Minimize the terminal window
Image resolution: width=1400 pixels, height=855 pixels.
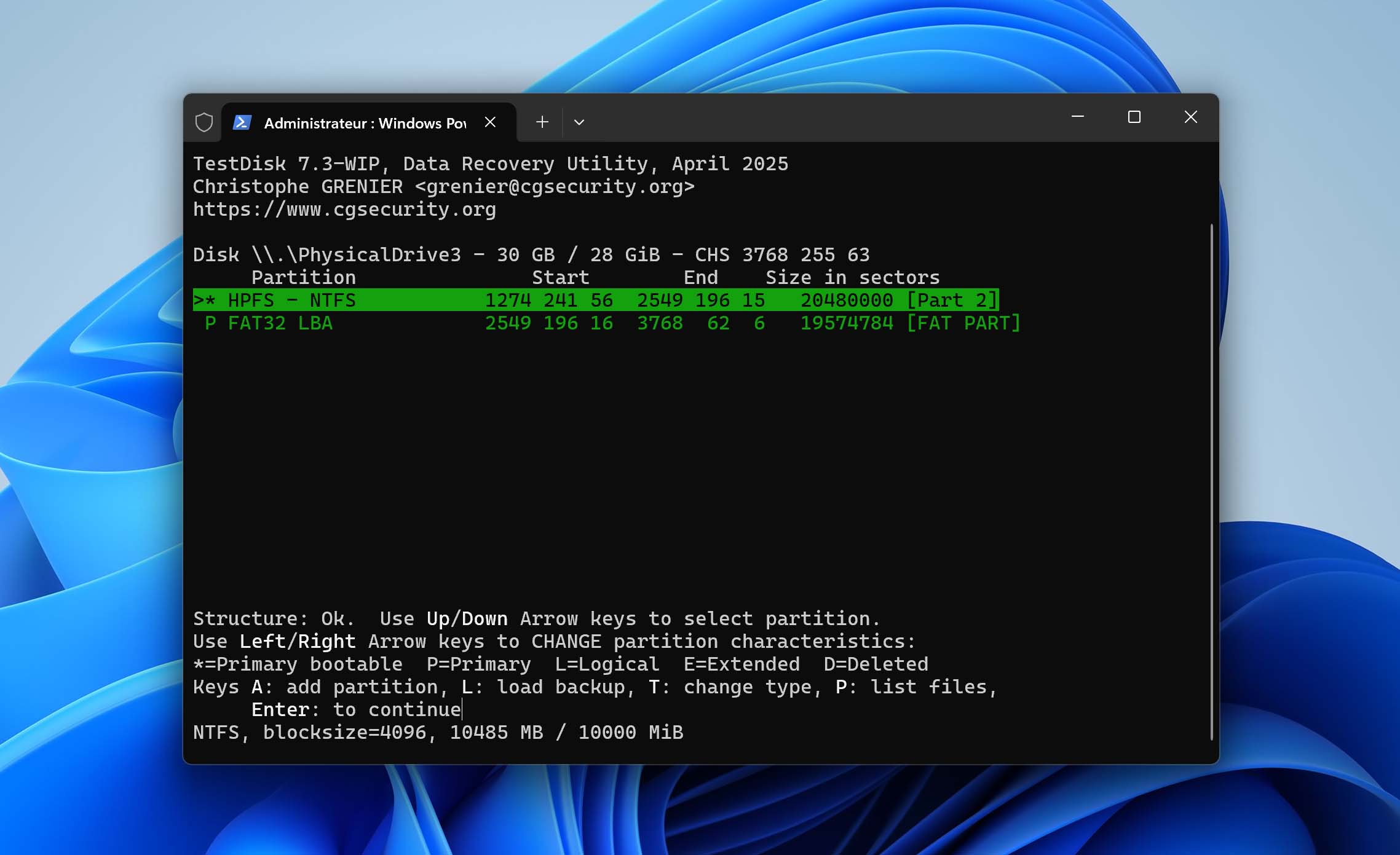click(x=1078, y=117)
